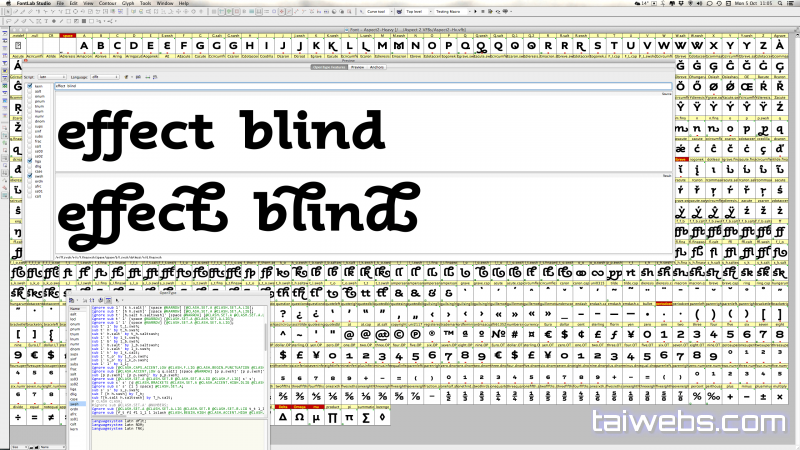Image resolution: width=800 pixels, height=450 pixels.
Task: Select the capital A glyph cell
Action: (85, 46)
